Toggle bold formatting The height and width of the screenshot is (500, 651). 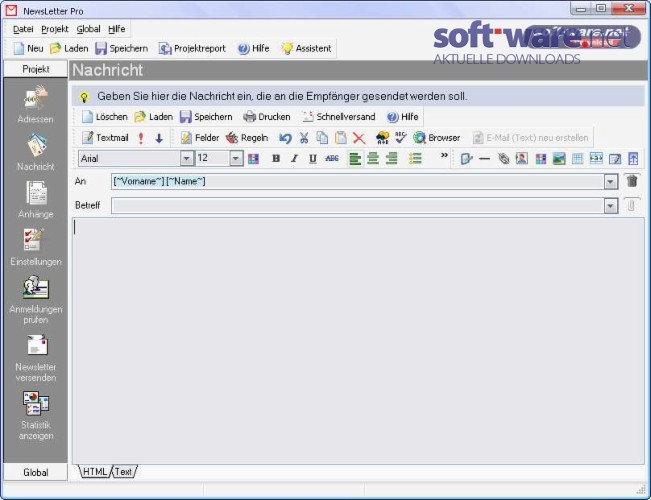click(276, 158)
